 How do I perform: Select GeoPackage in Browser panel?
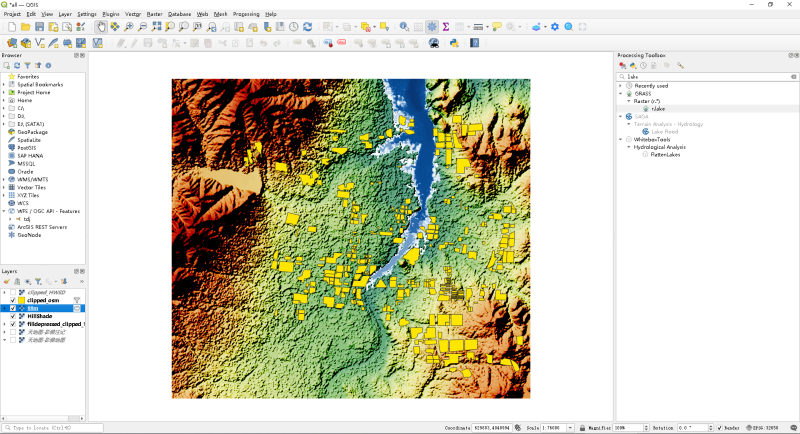click(33, 132)
